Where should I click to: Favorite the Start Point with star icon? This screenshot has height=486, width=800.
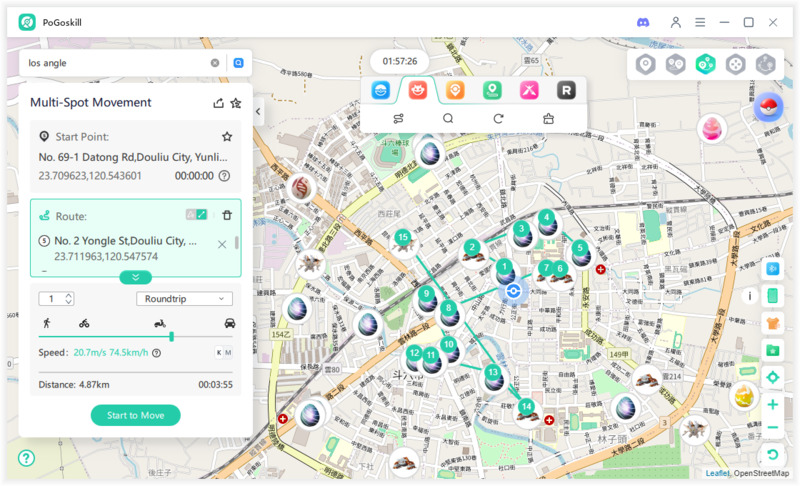click(x=227, y=136)
